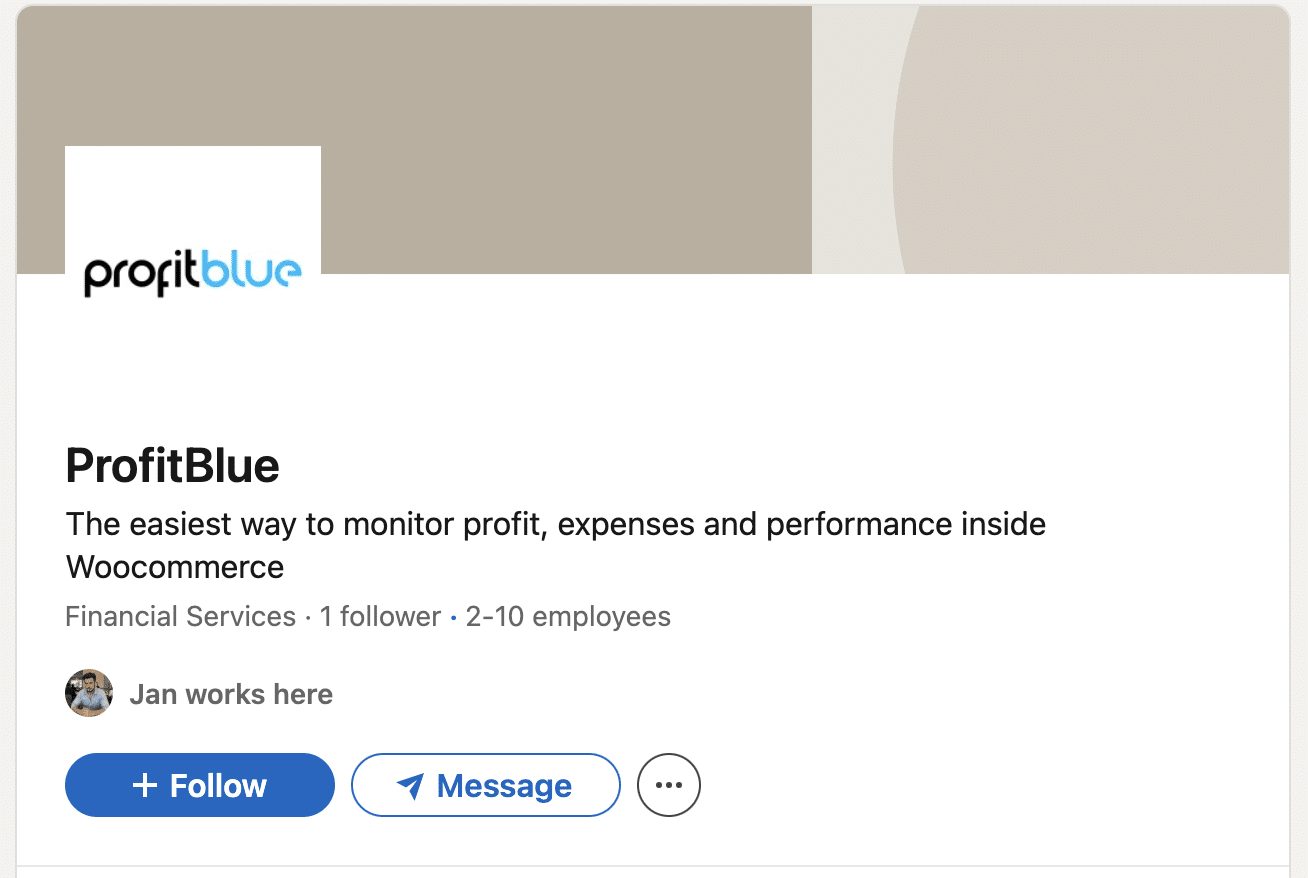Click the Follow button
The image size is (1308, 878).
click(199, 785)
